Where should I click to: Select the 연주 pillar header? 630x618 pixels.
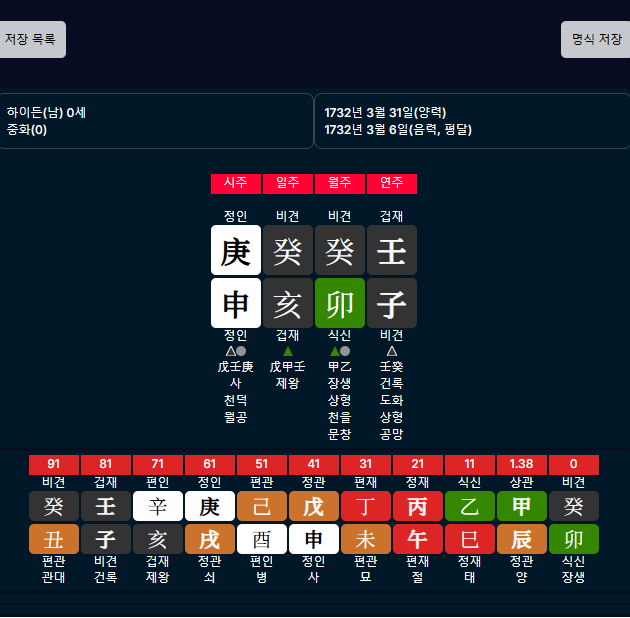(x=392, y=184)
